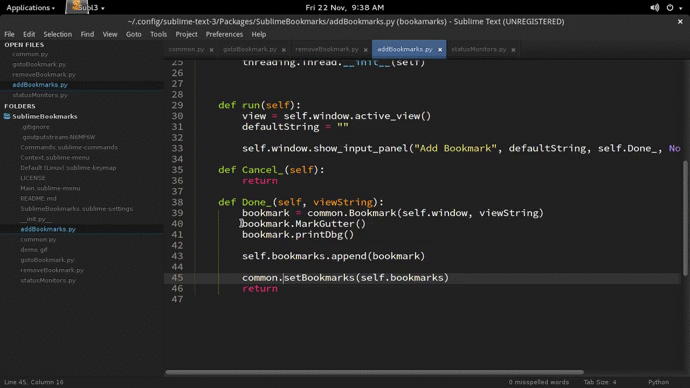Click the 0 misspelled words status
Screen dimensions: 690x388
click(x=539, y=382)
